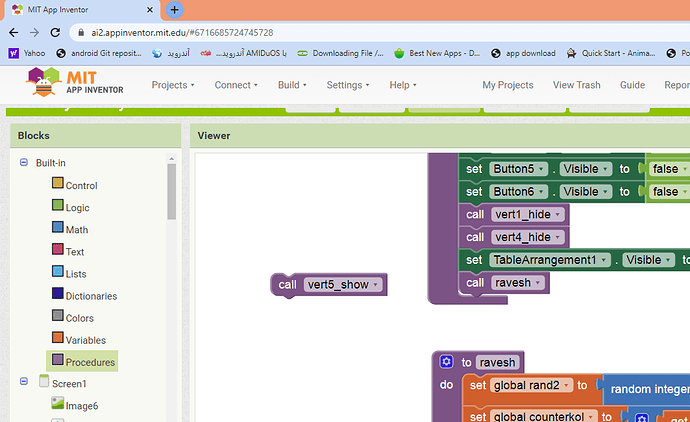
Task: Open the global rand2 variable dropdown
Action: point(568,386)
